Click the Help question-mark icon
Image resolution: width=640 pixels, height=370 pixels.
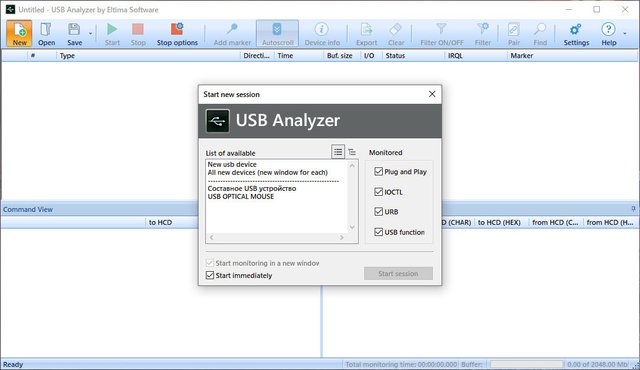coord(608,33)
